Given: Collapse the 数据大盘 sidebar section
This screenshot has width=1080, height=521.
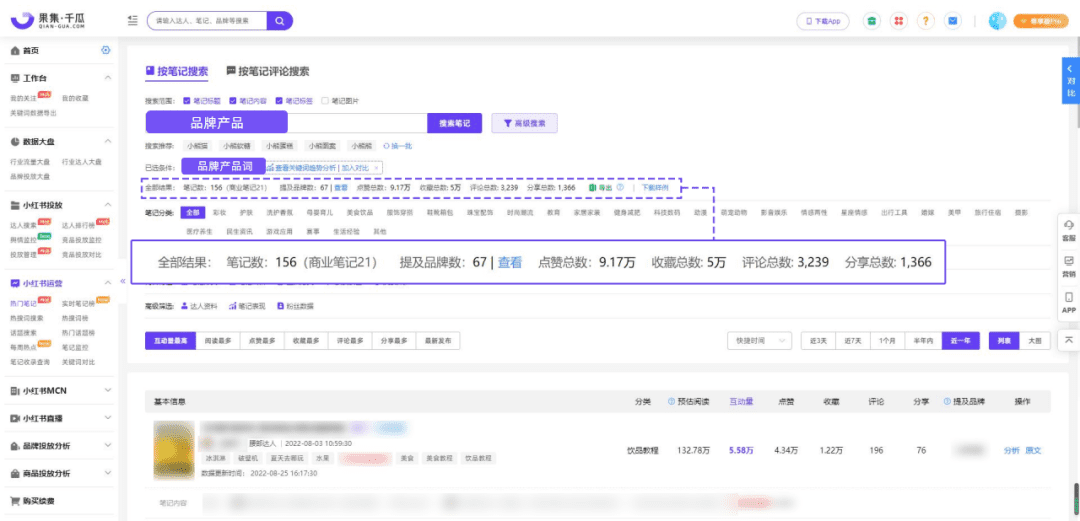Looking at the screenshot, I should click(x=107, y=141).
